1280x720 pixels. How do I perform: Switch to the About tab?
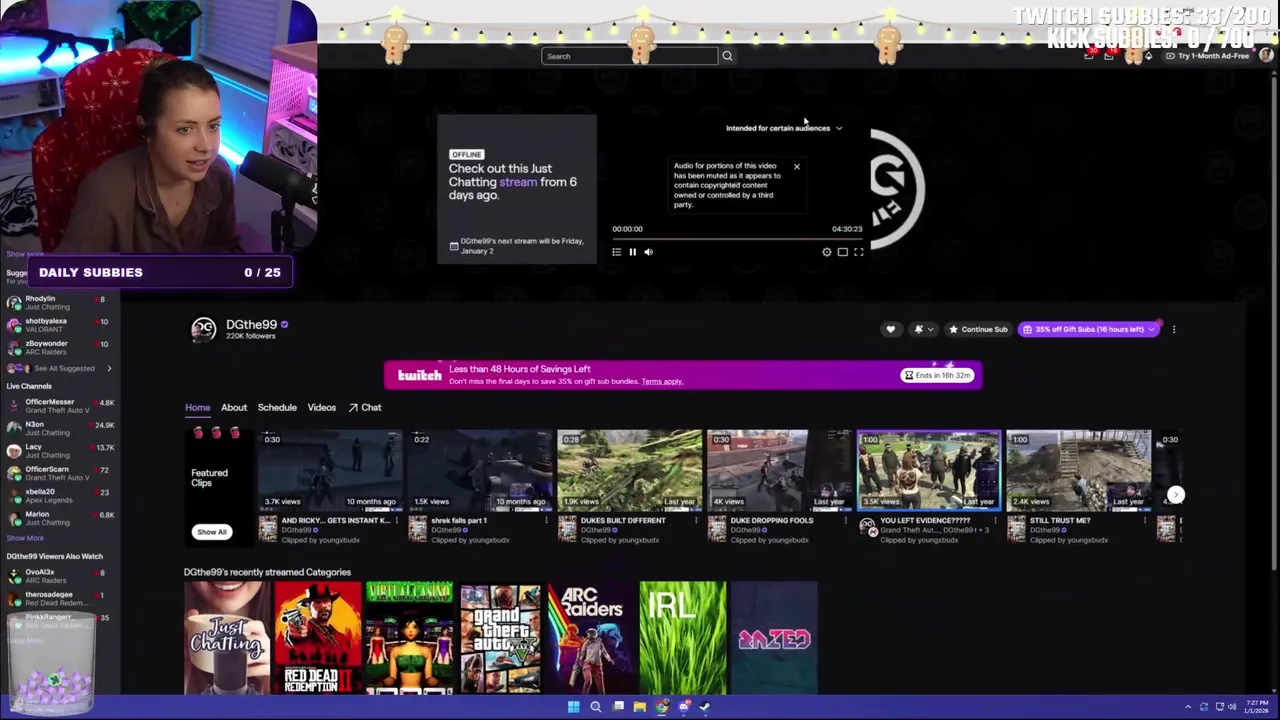(234, 407)
